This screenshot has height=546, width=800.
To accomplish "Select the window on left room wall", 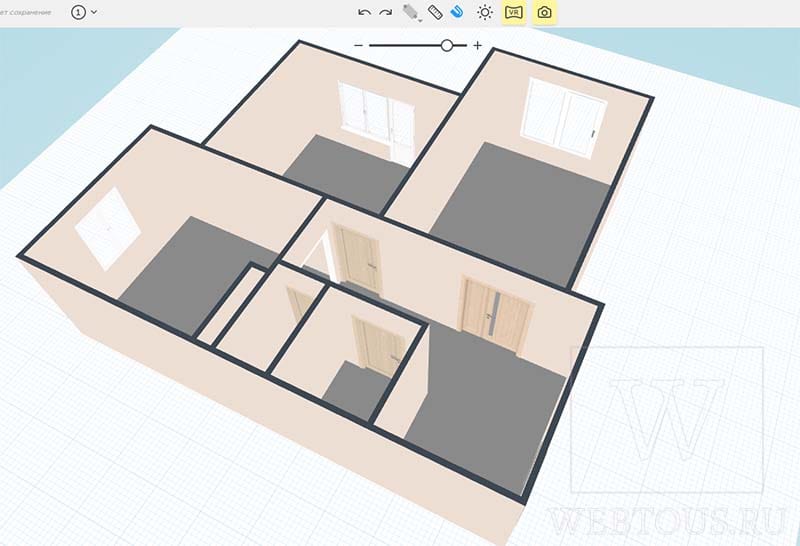I will (x=108, y=228).
